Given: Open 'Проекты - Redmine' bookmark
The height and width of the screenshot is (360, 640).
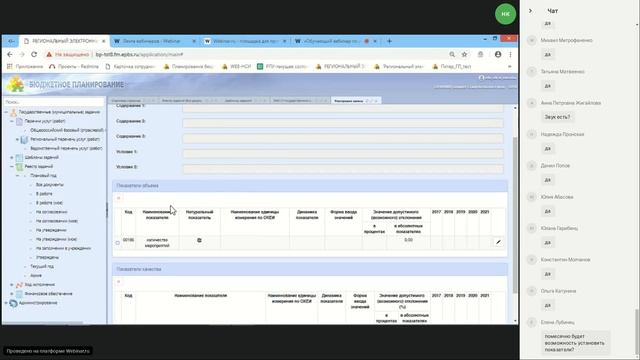Looking at the screenshot, I should pyautogui.click(x=74, y=67).
